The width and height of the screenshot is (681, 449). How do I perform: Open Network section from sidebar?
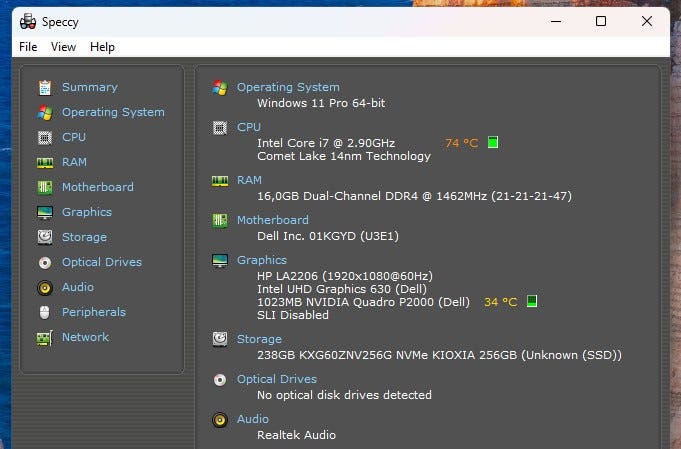point(86,337)
